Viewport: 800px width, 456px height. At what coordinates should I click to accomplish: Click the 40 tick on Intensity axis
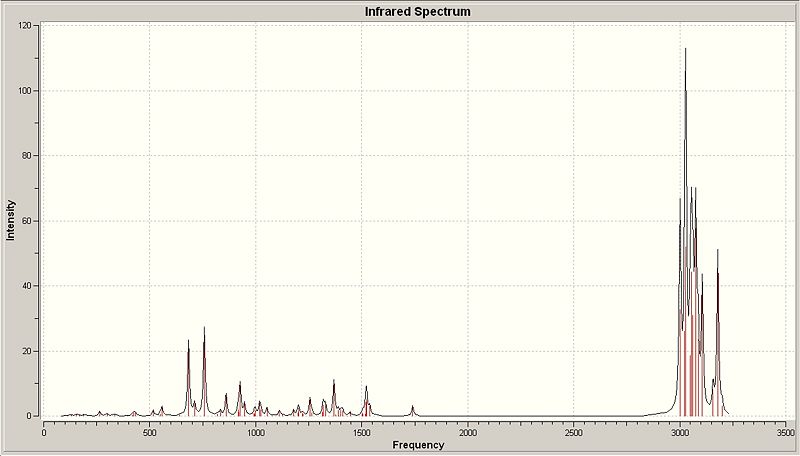click(x=27, y=286)
